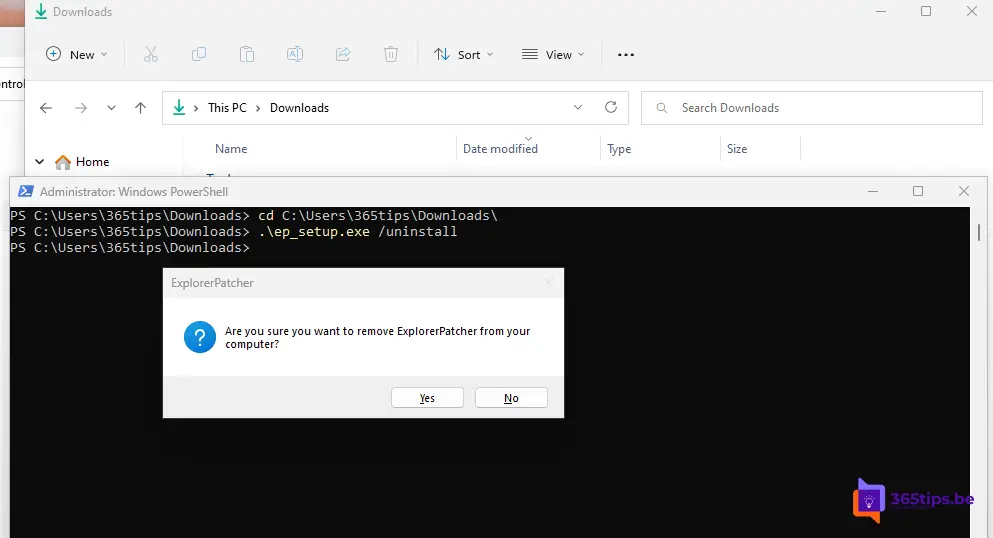Click the Copy icon in toolbar

click(x=199, y=54)
